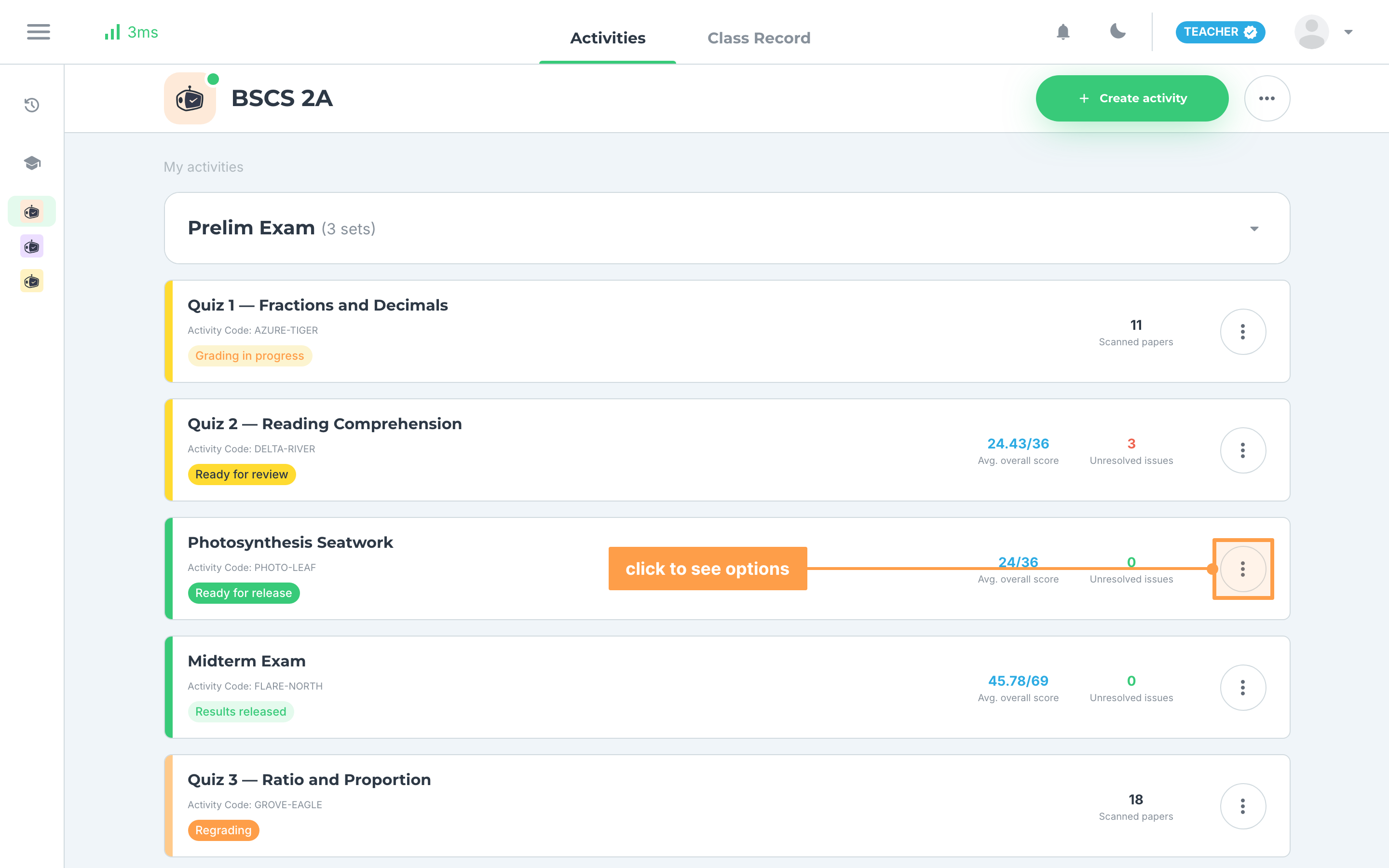Image resolution: width=1389 pixels, height=868 pixels.
Task: Select the Activities tab
Action: 607,38
